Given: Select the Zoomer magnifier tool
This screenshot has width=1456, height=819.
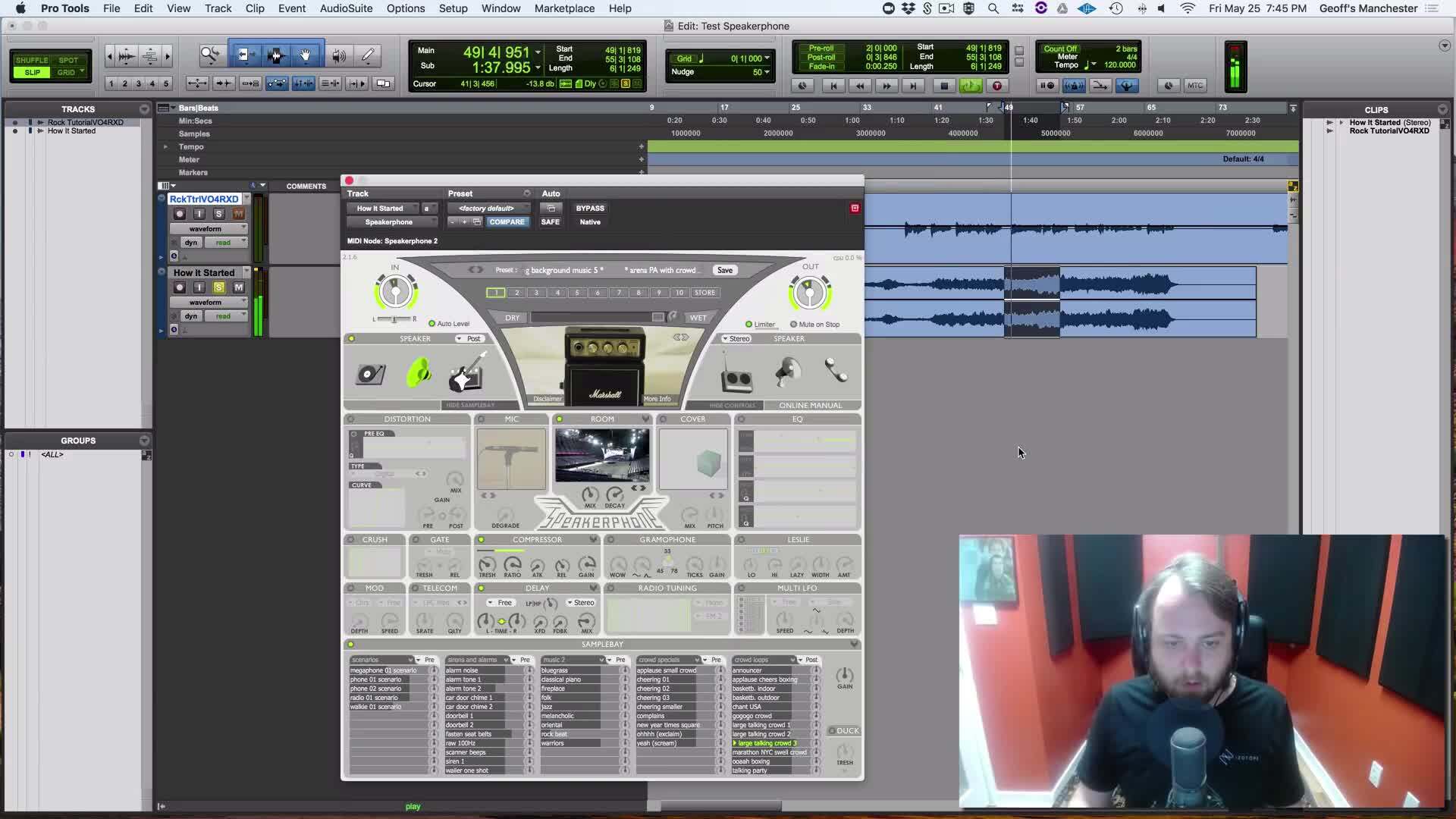Looking at the screenshot, I should pos(210,55).
